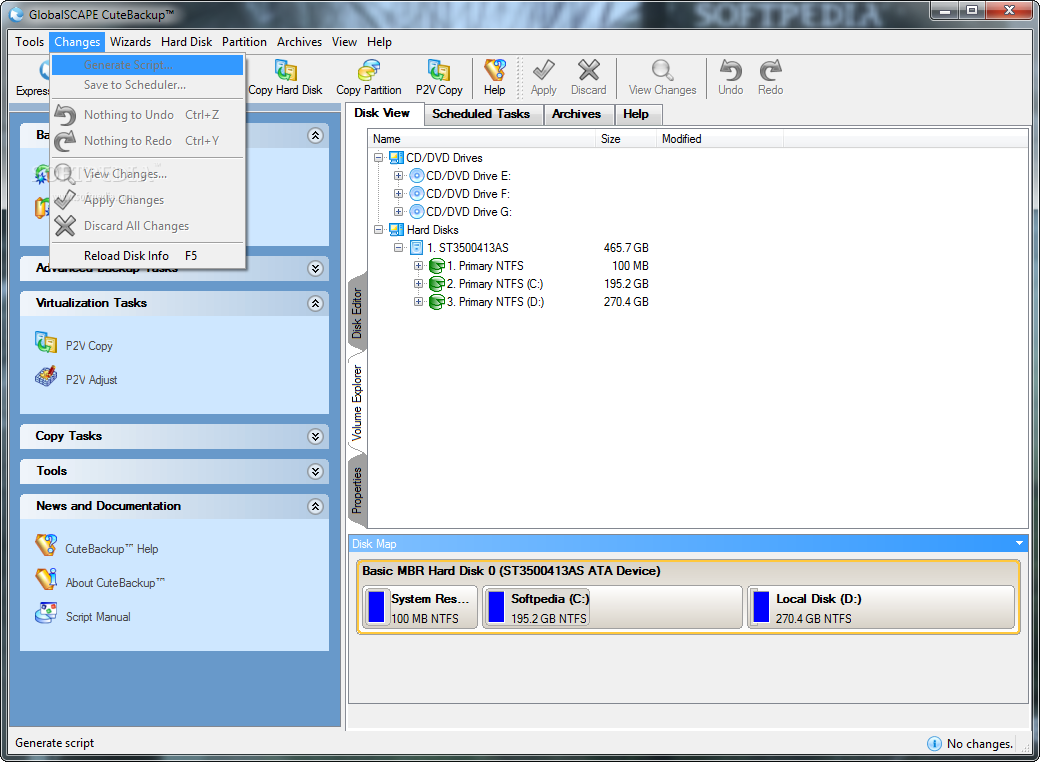Click the P2V Adjust link
1040x762 pixels.
[92, 380]
